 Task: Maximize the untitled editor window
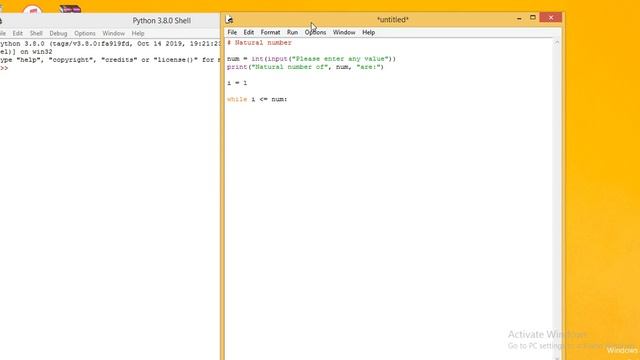point(533,18)
